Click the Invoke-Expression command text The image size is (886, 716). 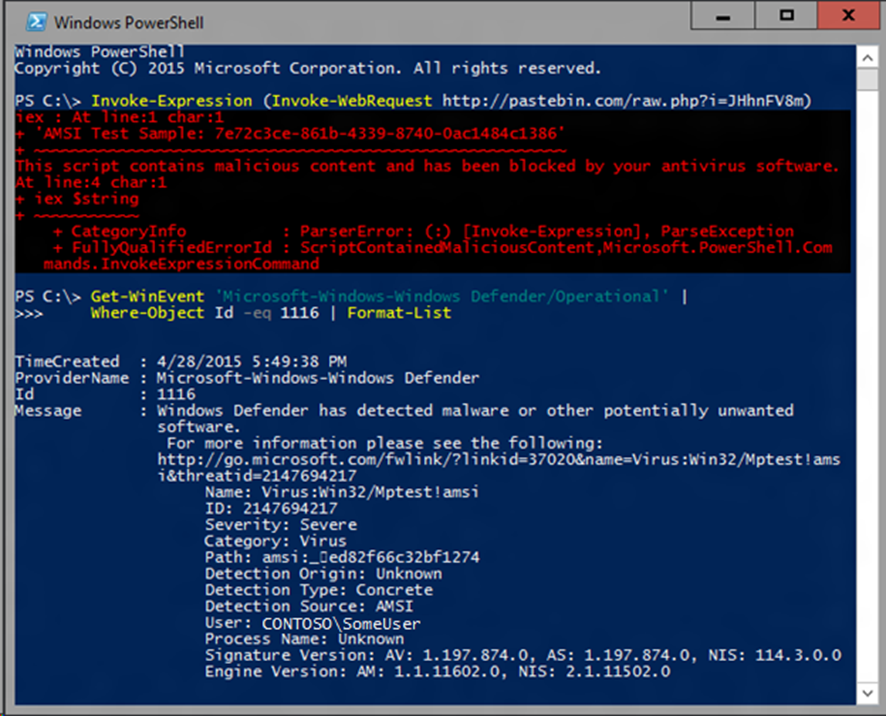click(x=172, y=100)
